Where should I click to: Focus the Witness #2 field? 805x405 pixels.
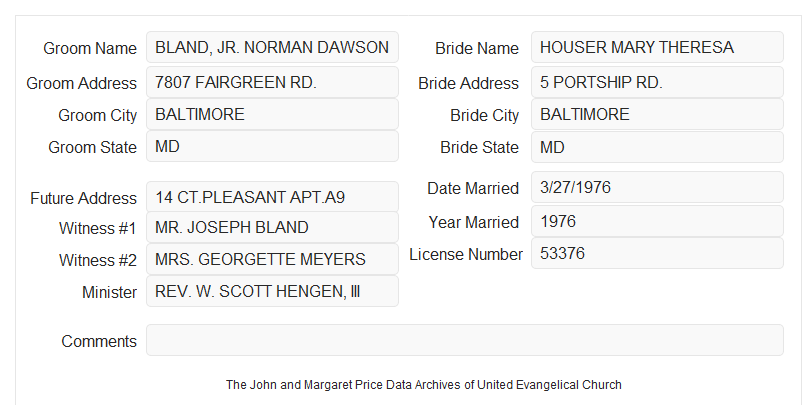(x=272, y=259)
